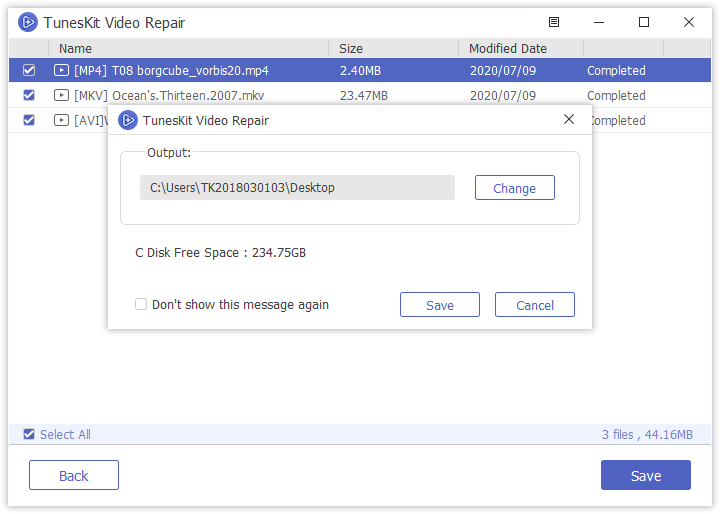Select Ocean's.Thirteen.2007.mkv file name
720x514 pixels.
(x=188, y=96)
